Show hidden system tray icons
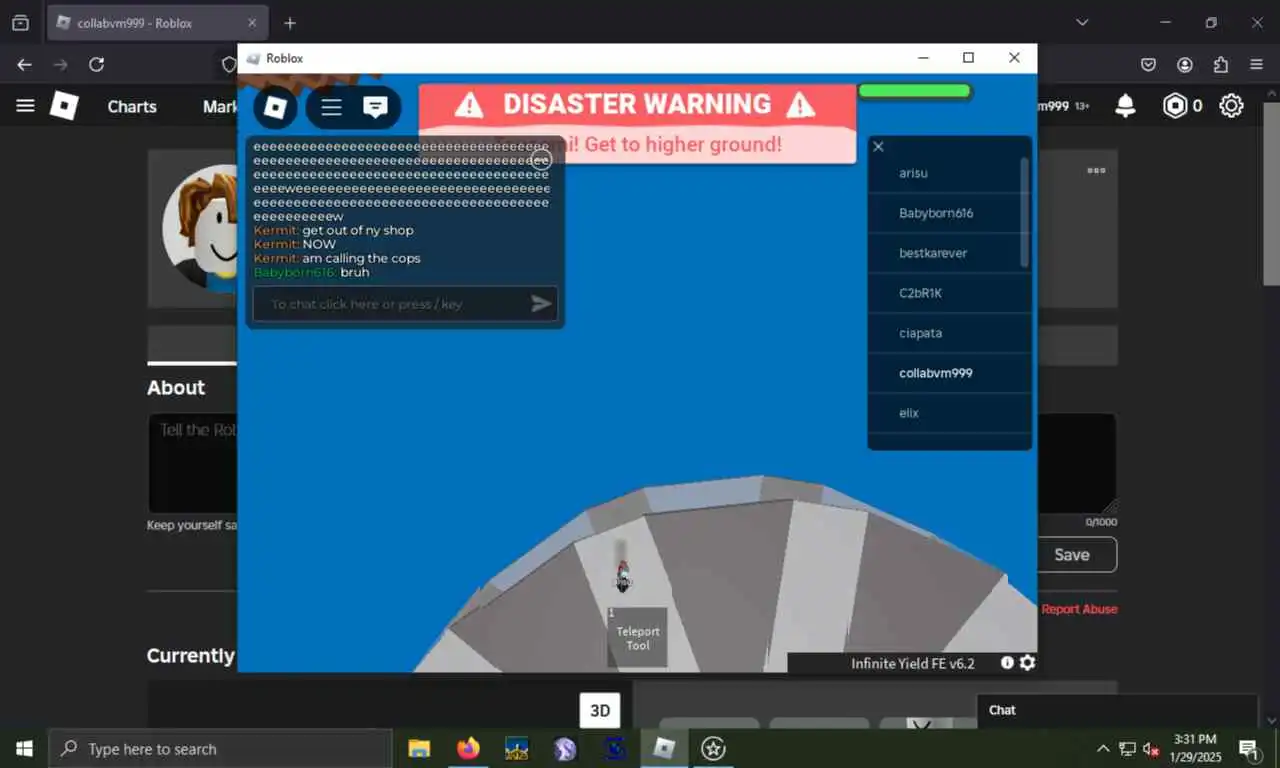 pyautogui.click(x=1103, y=748)
